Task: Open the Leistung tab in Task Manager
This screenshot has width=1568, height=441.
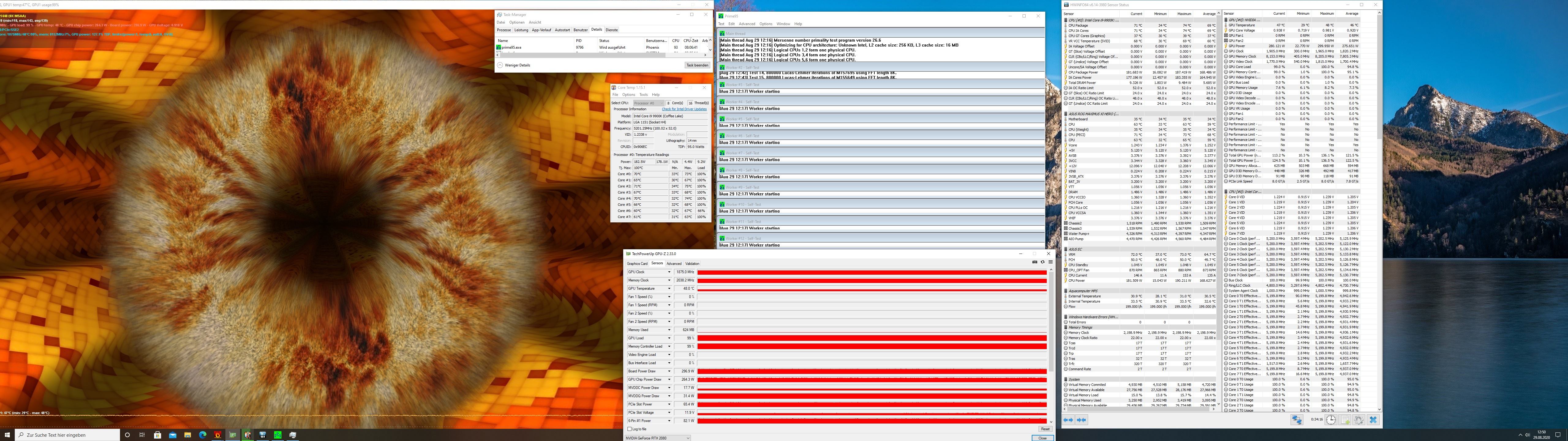Action: (x=521, y=30)
